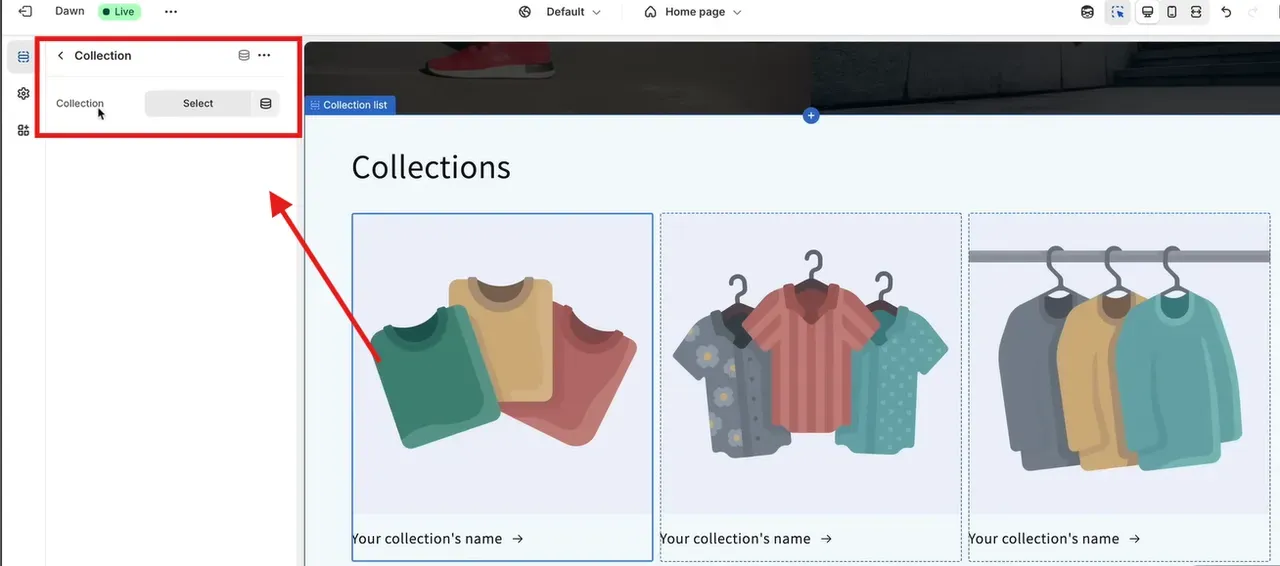The image size is (1280, 566).
Task: Switch to fullscreen width preview
Action: pos(1196,12)
